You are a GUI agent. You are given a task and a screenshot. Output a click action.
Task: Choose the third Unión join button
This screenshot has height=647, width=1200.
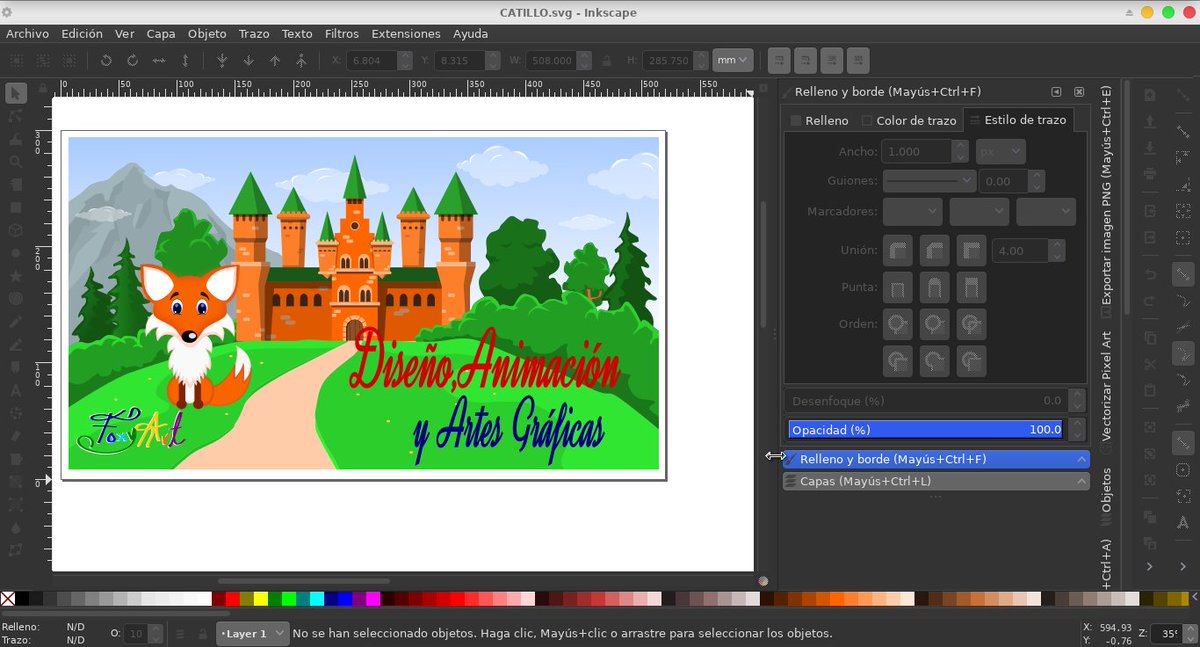pyautogui.click(x=971, y=250)
